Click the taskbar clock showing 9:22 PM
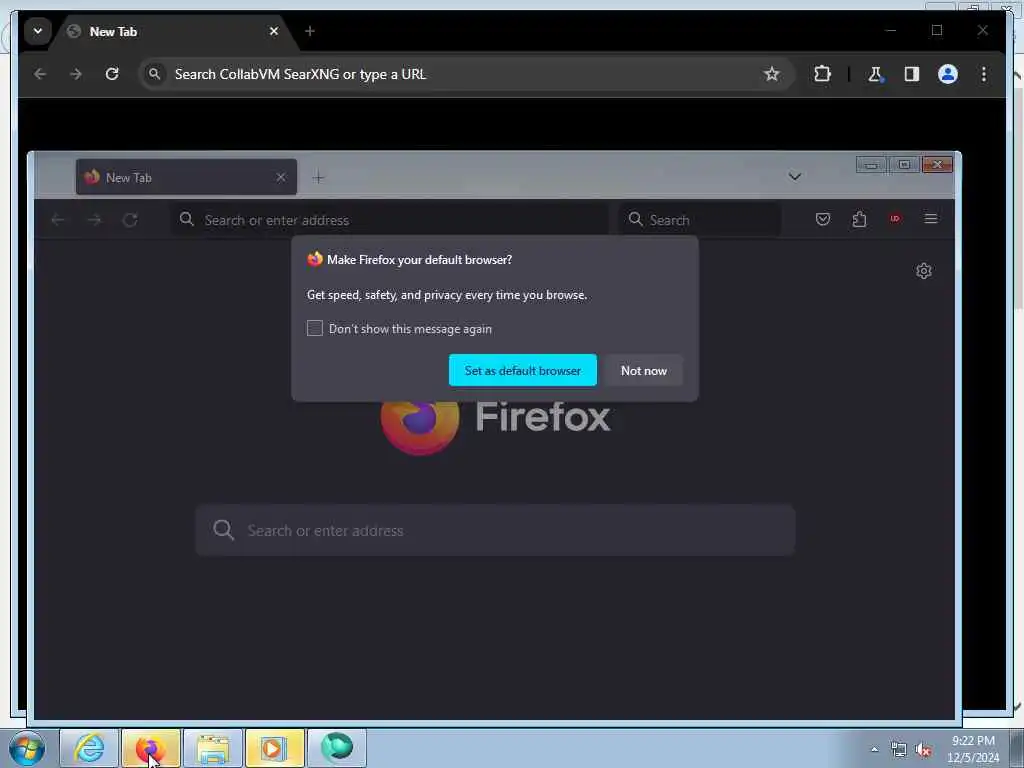Viewport: 1024px width, 768px height. pyautogui.click(x=973, y=749)
